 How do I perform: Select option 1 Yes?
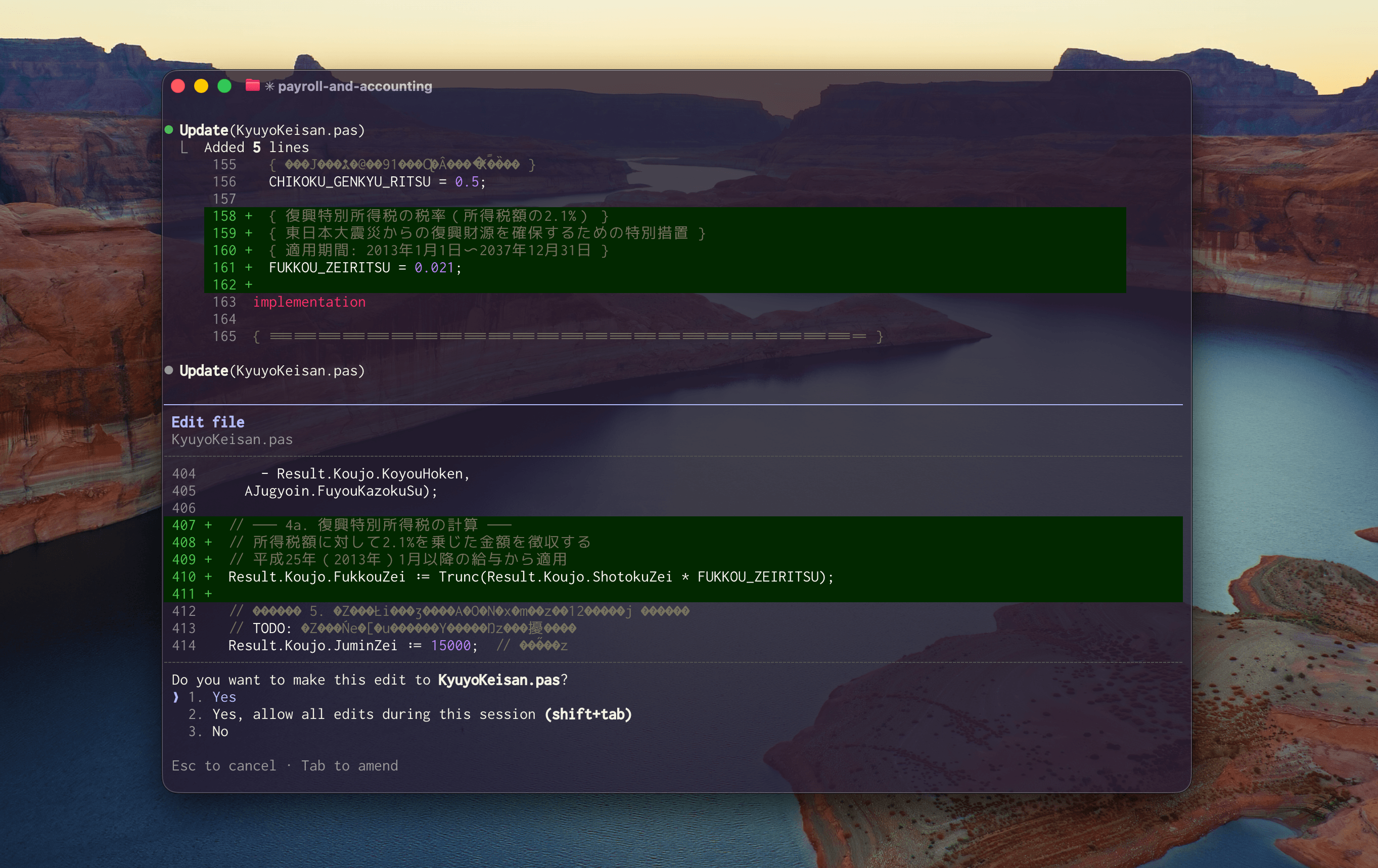tap(224, 697)
